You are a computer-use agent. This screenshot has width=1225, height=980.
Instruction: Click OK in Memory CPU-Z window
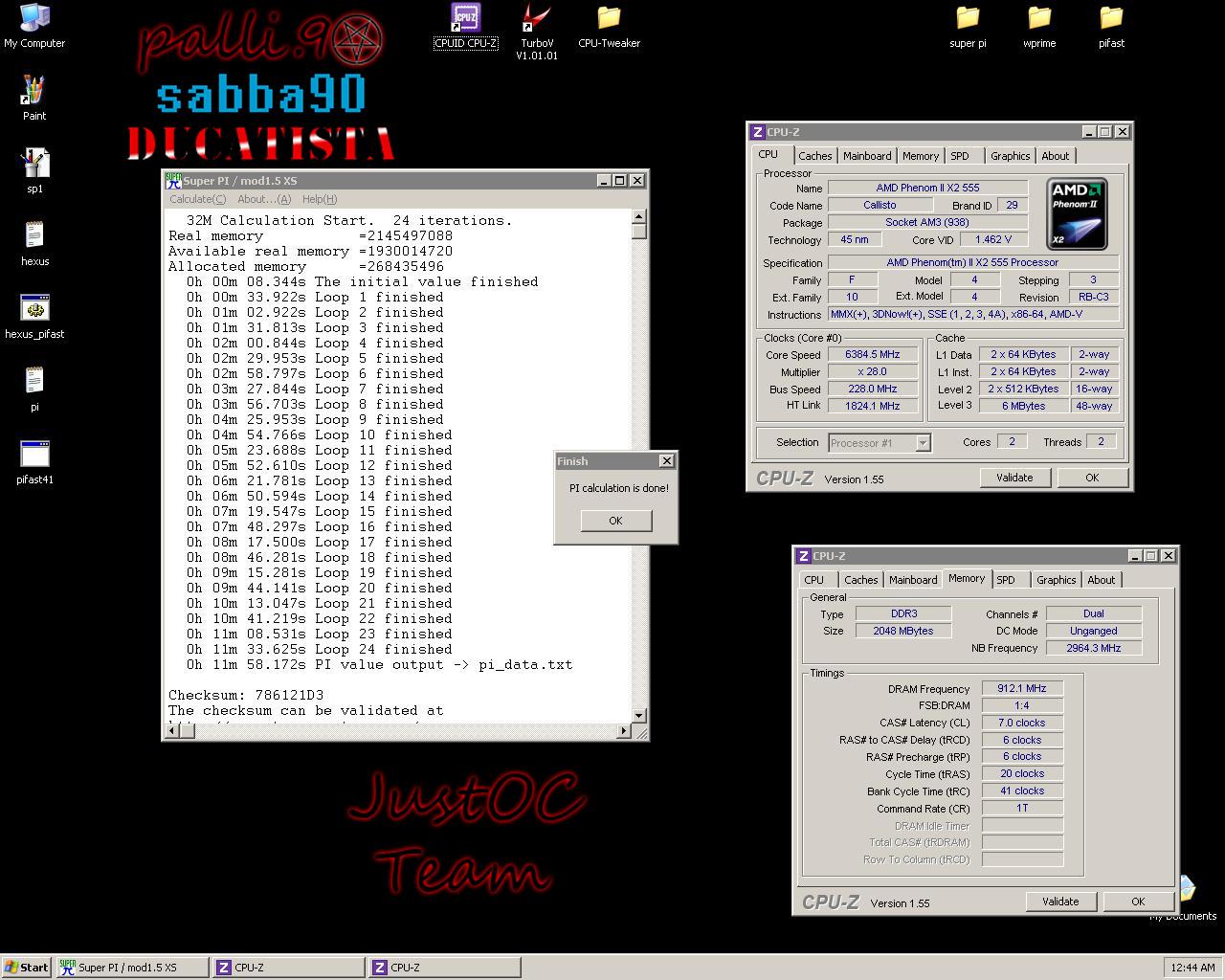tap(1138, 902)
